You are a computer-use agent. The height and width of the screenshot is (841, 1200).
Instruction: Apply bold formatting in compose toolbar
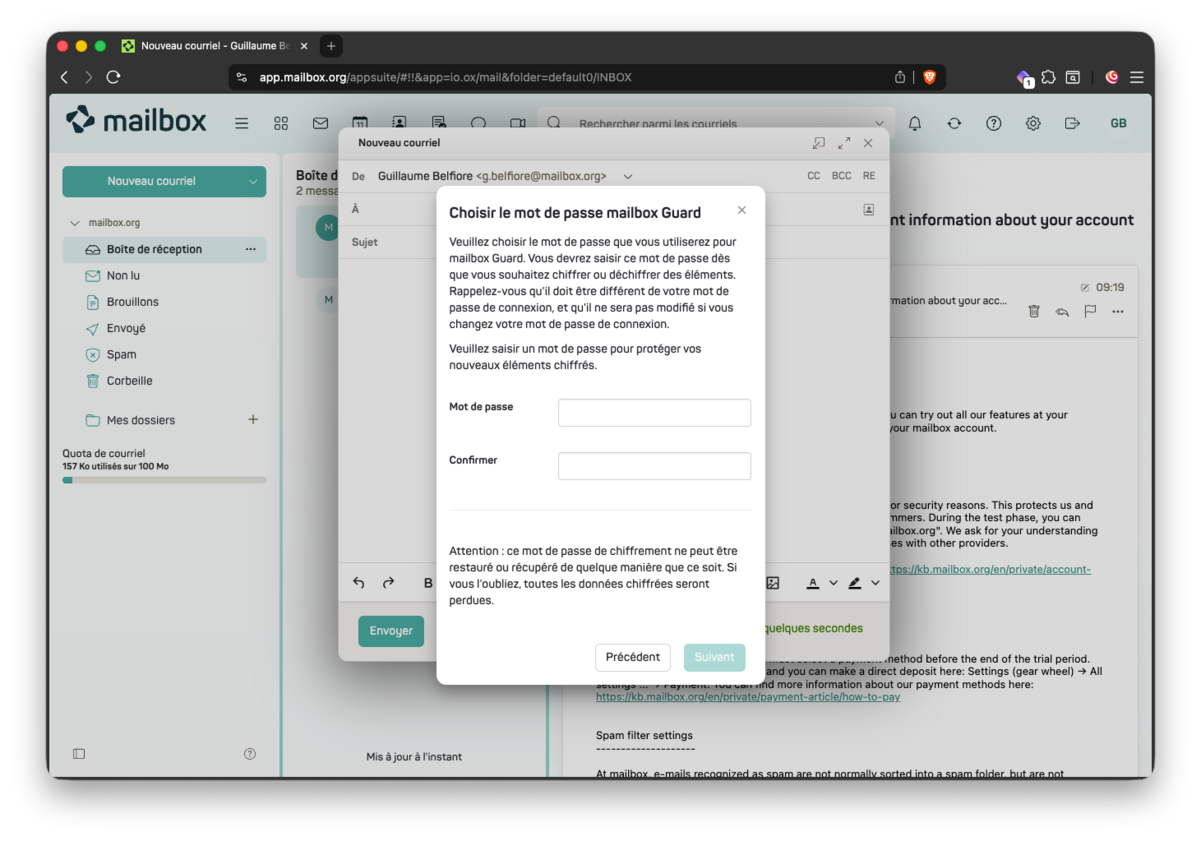(x=428, y=583)
